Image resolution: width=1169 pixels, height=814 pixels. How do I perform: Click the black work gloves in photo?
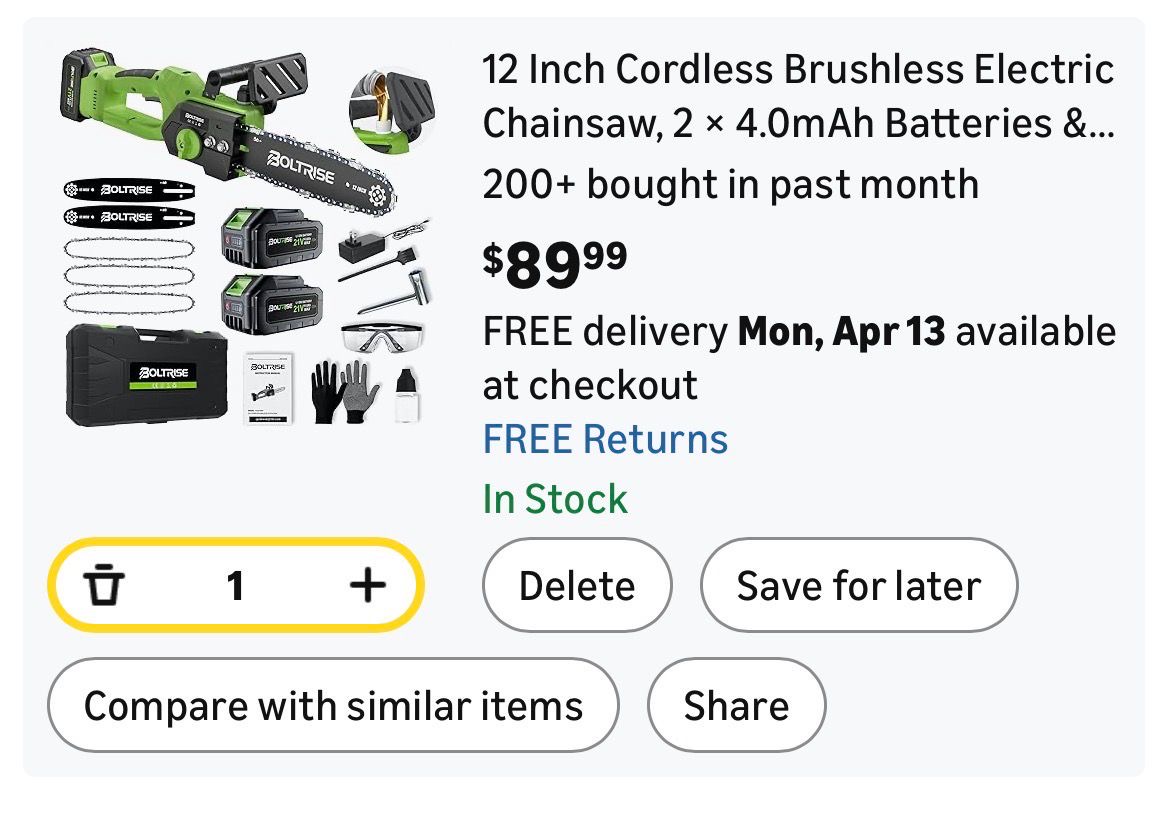pos(340,392)
